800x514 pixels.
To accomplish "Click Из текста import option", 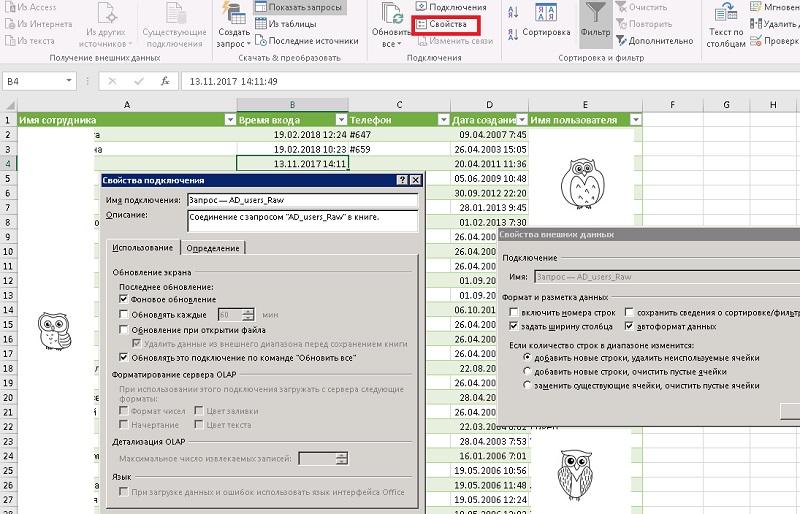I will point(30,41).
